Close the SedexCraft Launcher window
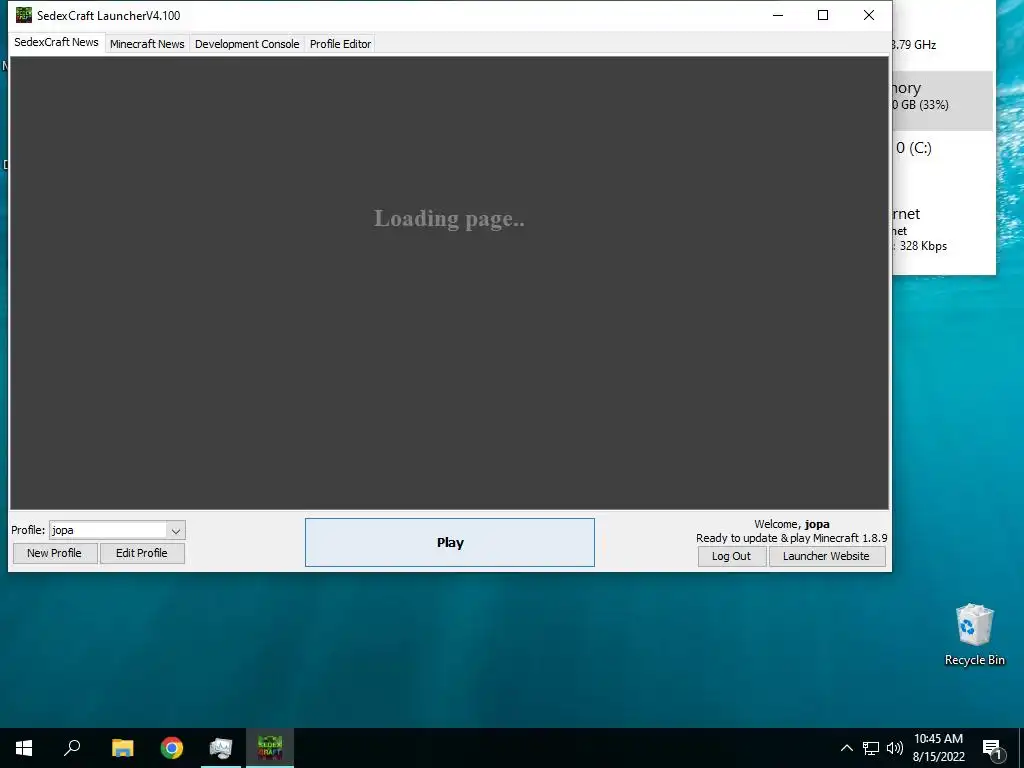The width and height of the screenshot is (1024, 768). [869, 15]
